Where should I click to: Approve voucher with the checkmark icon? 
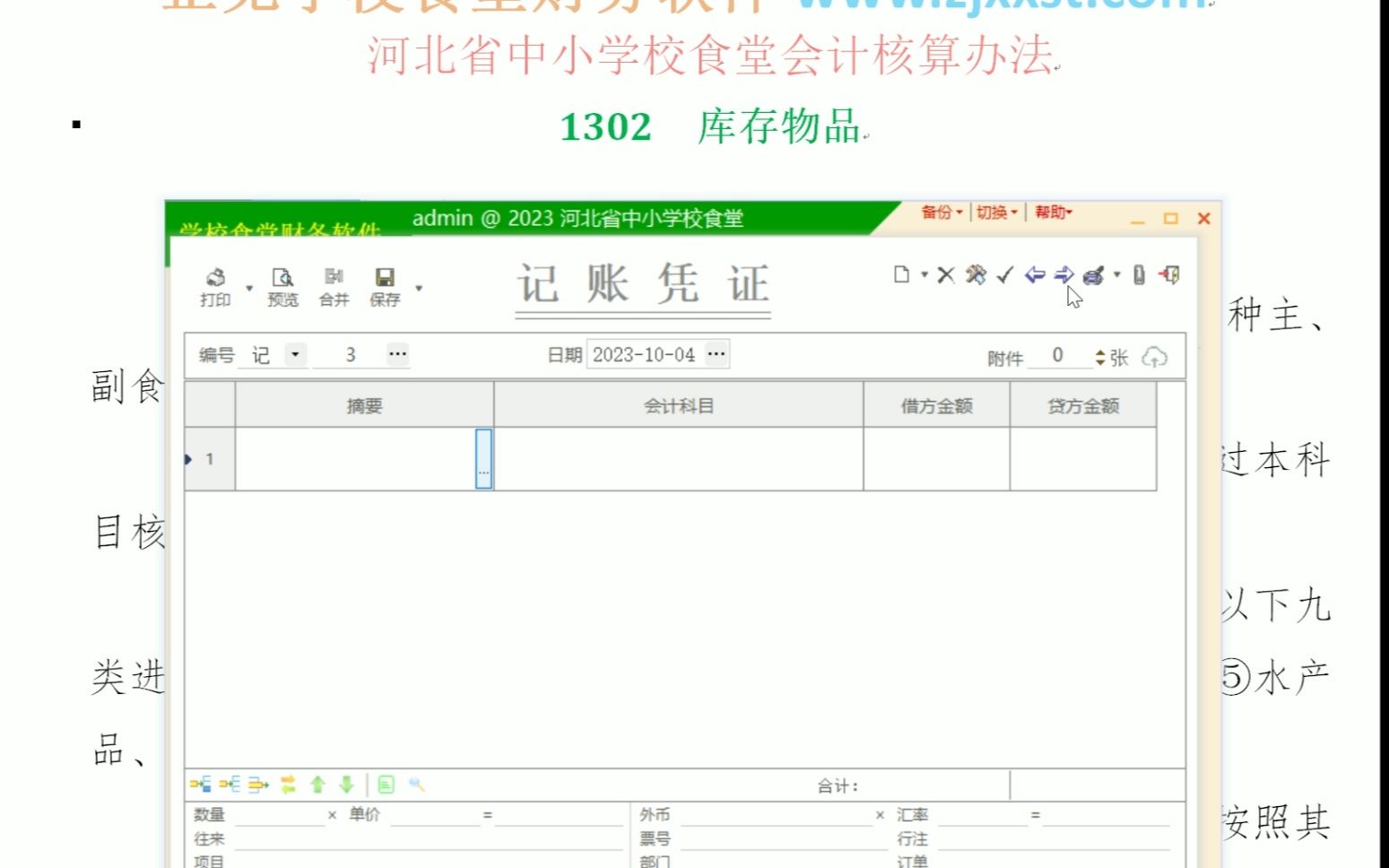pos(1004,275)
